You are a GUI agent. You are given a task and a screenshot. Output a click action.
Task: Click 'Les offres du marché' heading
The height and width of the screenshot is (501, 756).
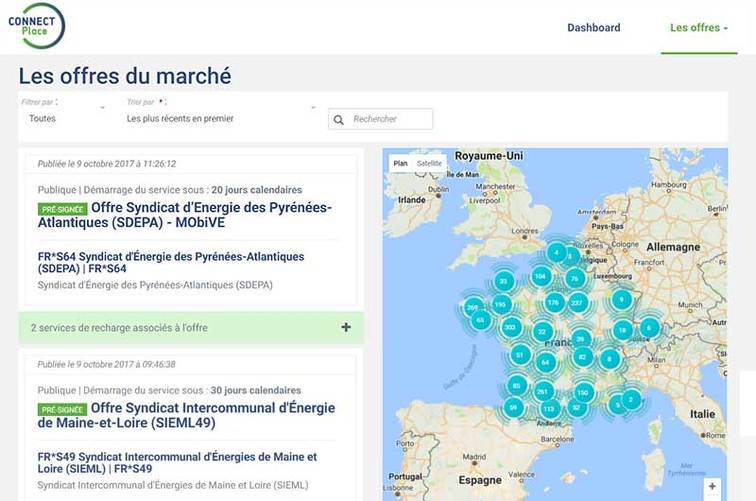point(125,76)
